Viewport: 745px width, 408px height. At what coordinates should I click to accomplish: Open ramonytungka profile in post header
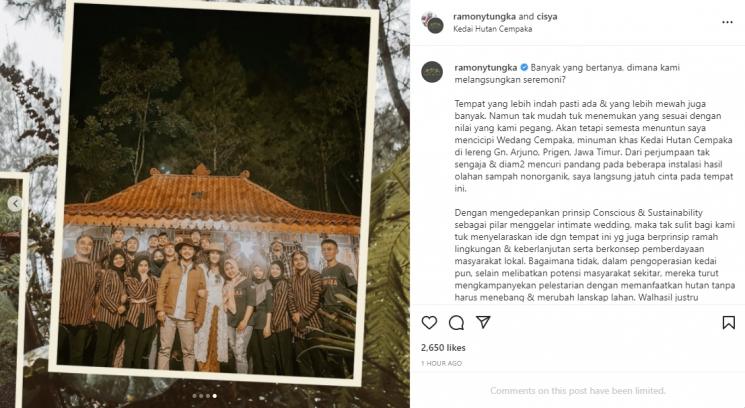(x=484, y=17)
